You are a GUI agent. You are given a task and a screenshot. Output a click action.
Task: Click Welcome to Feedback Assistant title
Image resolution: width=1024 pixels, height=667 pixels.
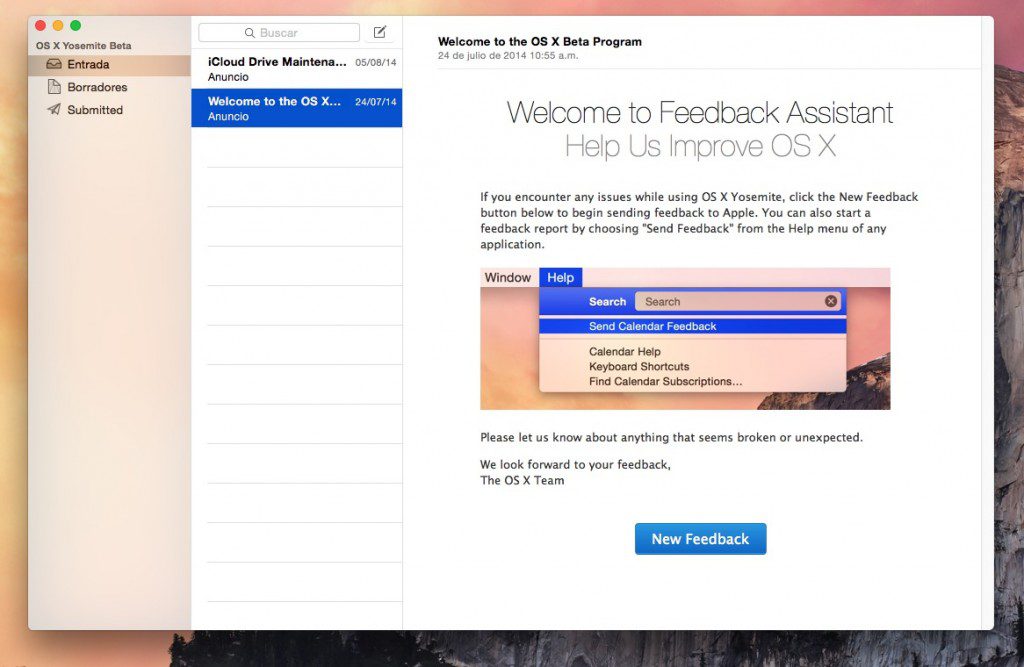coord(699,112)
